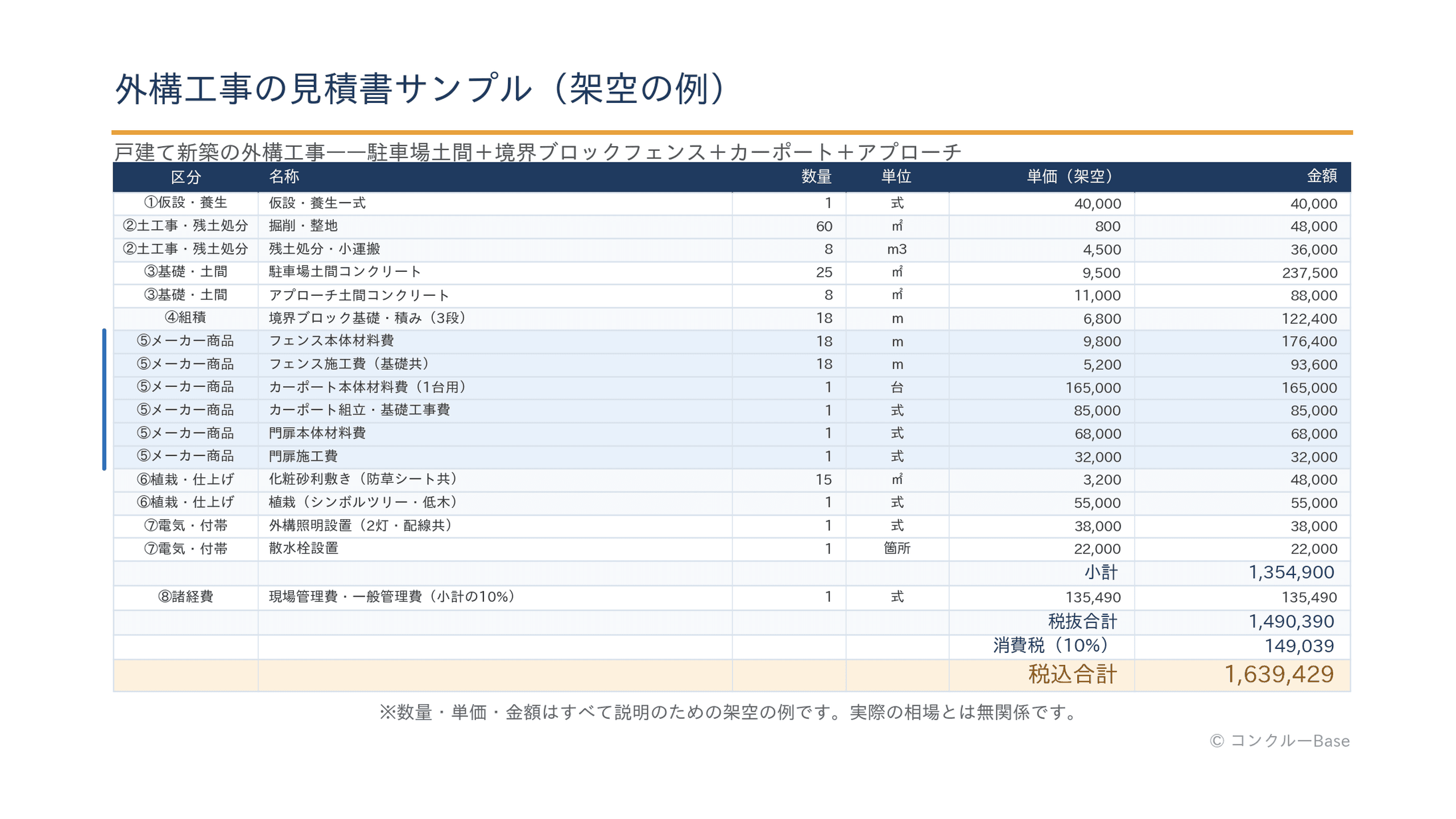Click the 台 unit cell

(x=896, y=388)
